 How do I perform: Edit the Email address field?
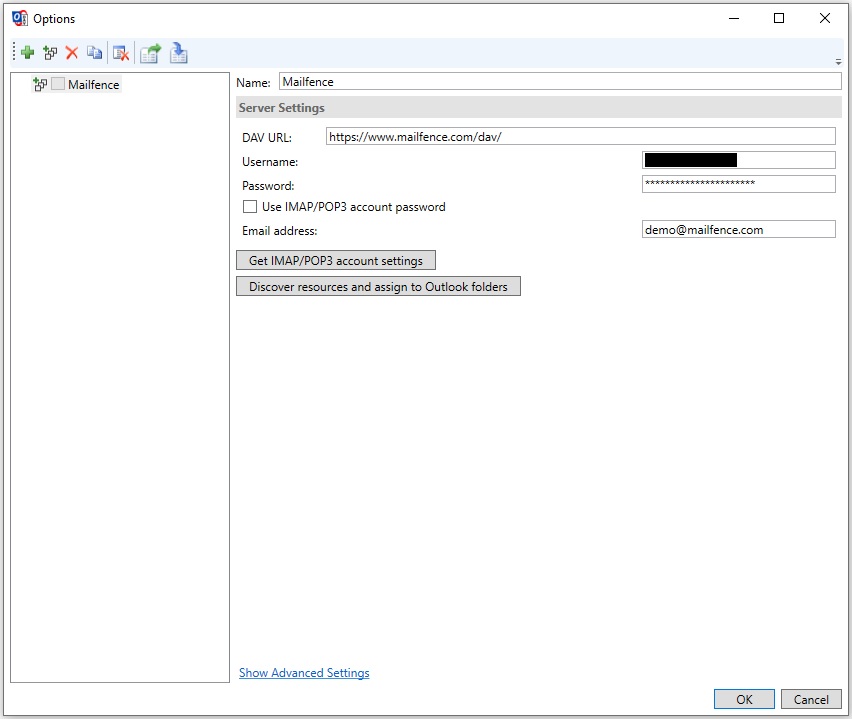click(738, 229)
